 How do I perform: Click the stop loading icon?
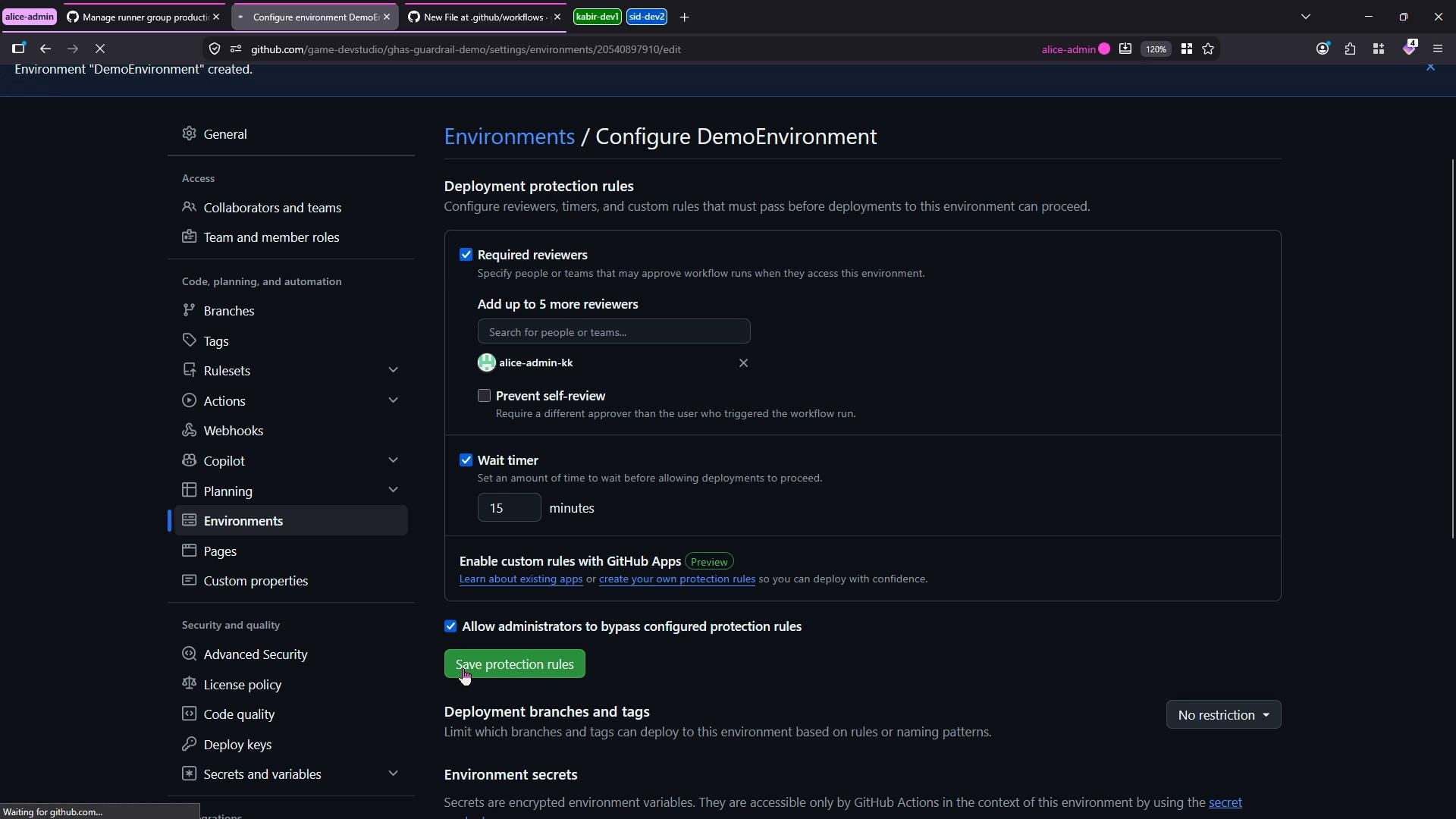pyautogui.click(x=100, y=49)
